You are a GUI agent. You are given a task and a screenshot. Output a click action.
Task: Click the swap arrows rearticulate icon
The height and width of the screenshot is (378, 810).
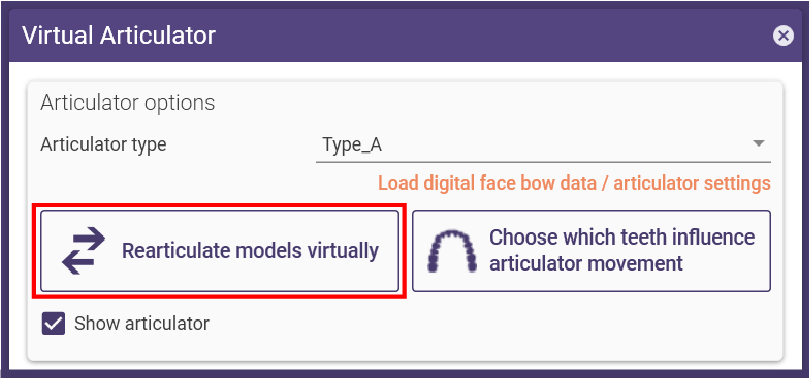(83, 250)
